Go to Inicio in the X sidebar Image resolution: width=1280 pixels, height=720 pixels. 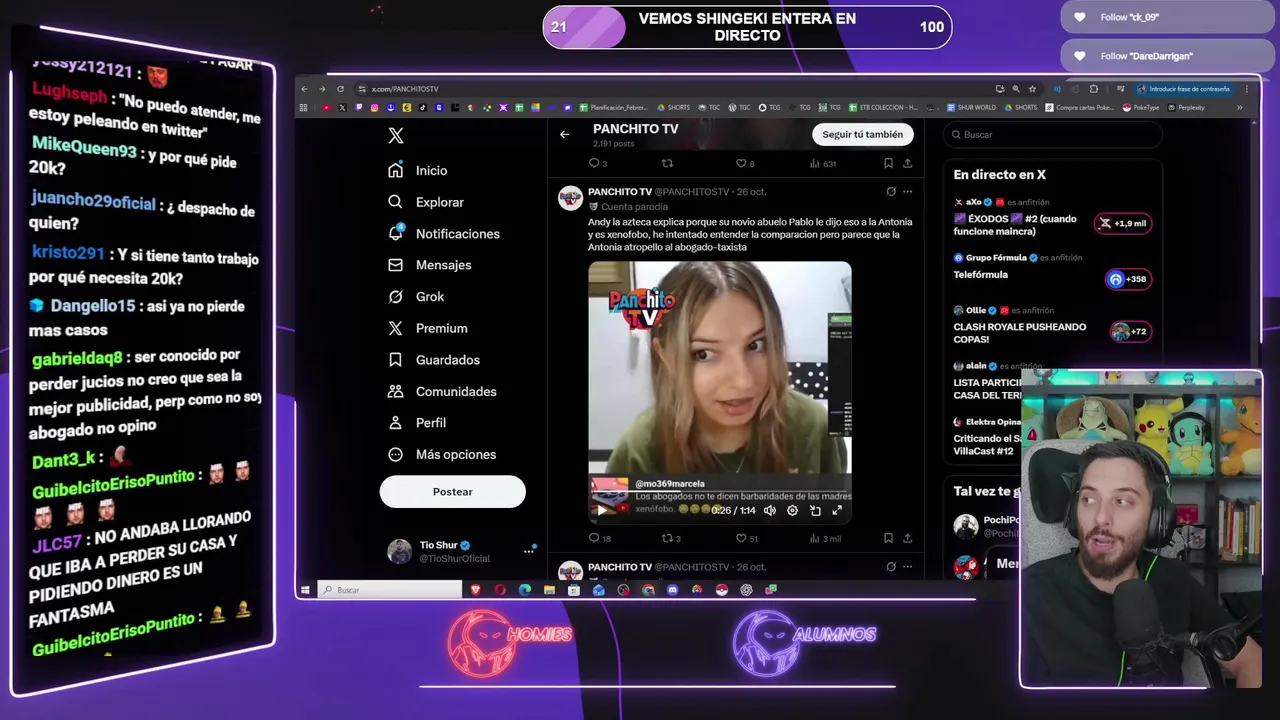(417, 171)
